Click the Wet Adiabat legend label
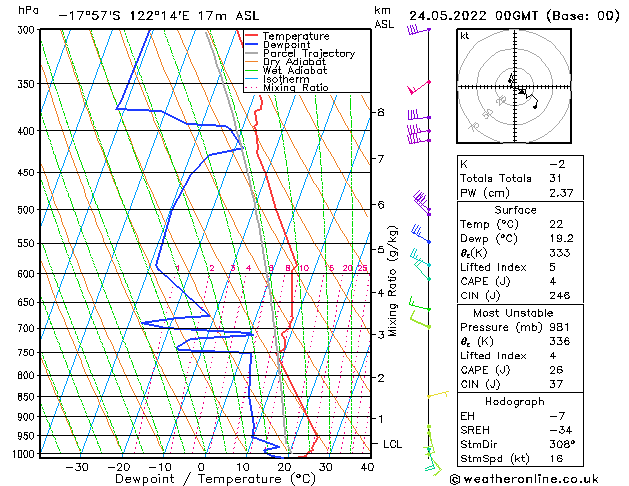 pyautogui.click(x=295, y=71)
